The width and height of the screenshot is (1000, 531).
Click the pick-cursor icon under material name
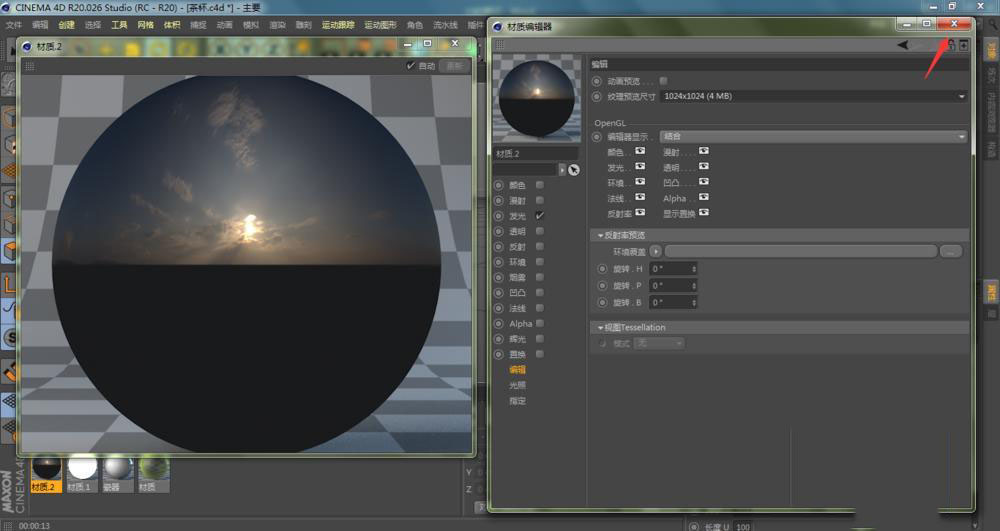[x=573, y=170]
